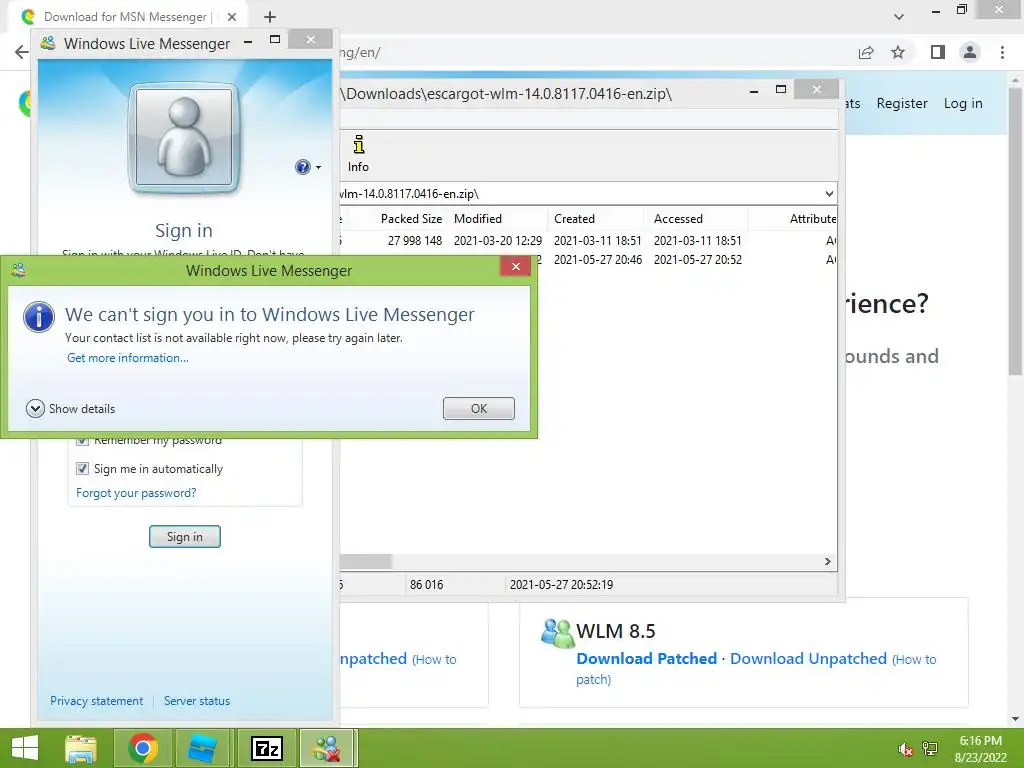Maximize the 7-Zip archive window
The image size is (1024, 768).
coord(780,89)
